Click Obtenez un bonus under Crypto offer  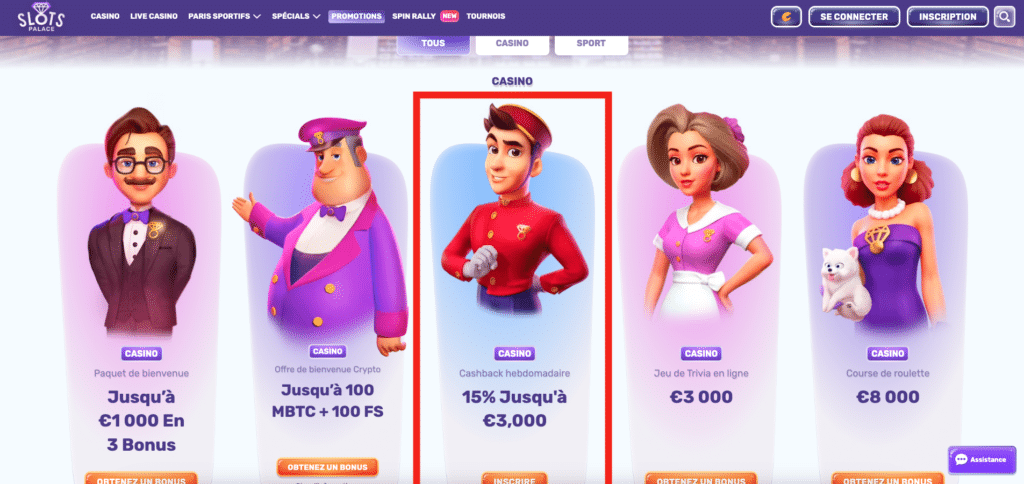[328, 468]
